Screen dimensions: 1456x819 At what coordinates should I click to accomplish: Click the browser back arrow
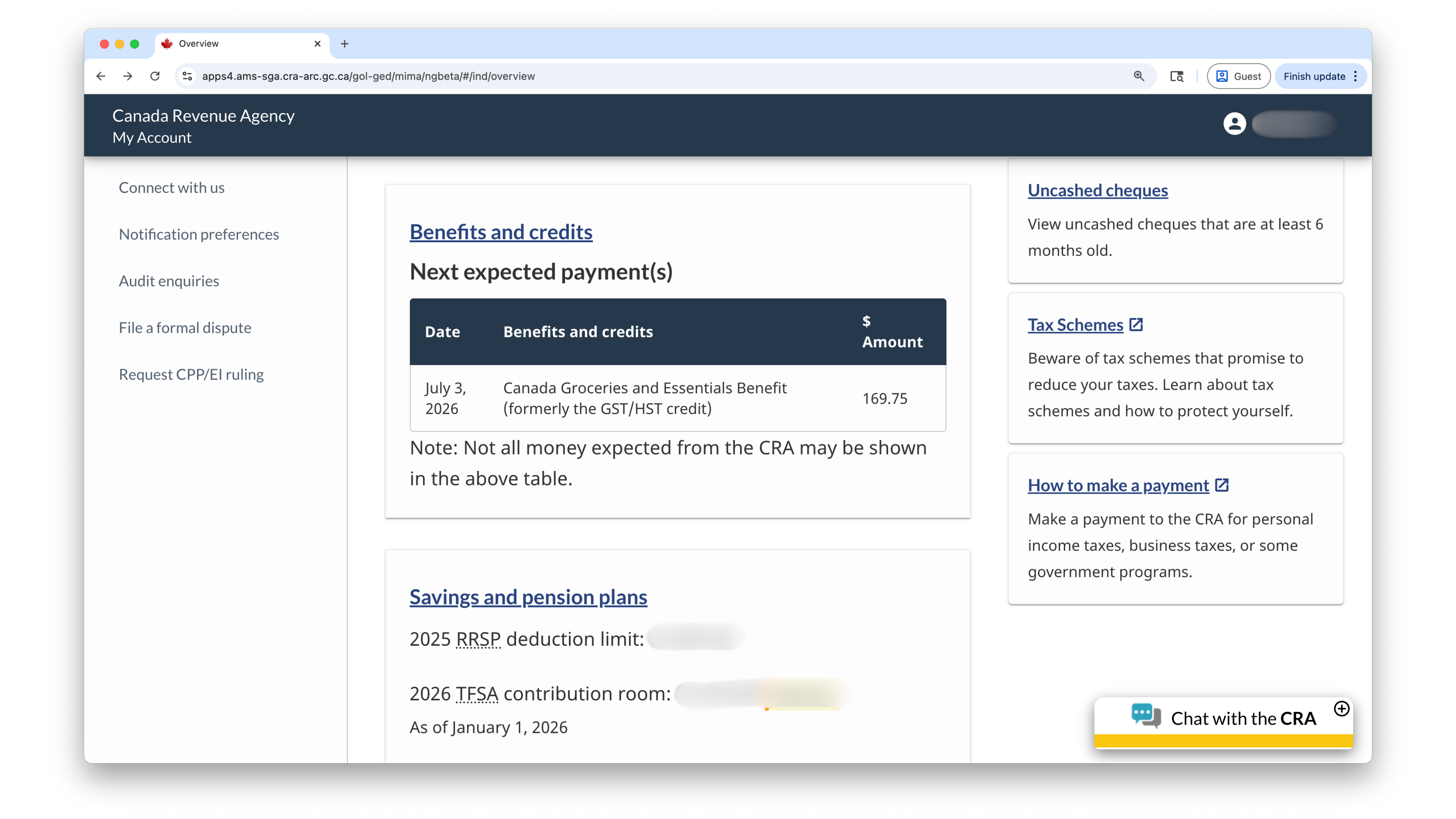click(x=100, y=76)
